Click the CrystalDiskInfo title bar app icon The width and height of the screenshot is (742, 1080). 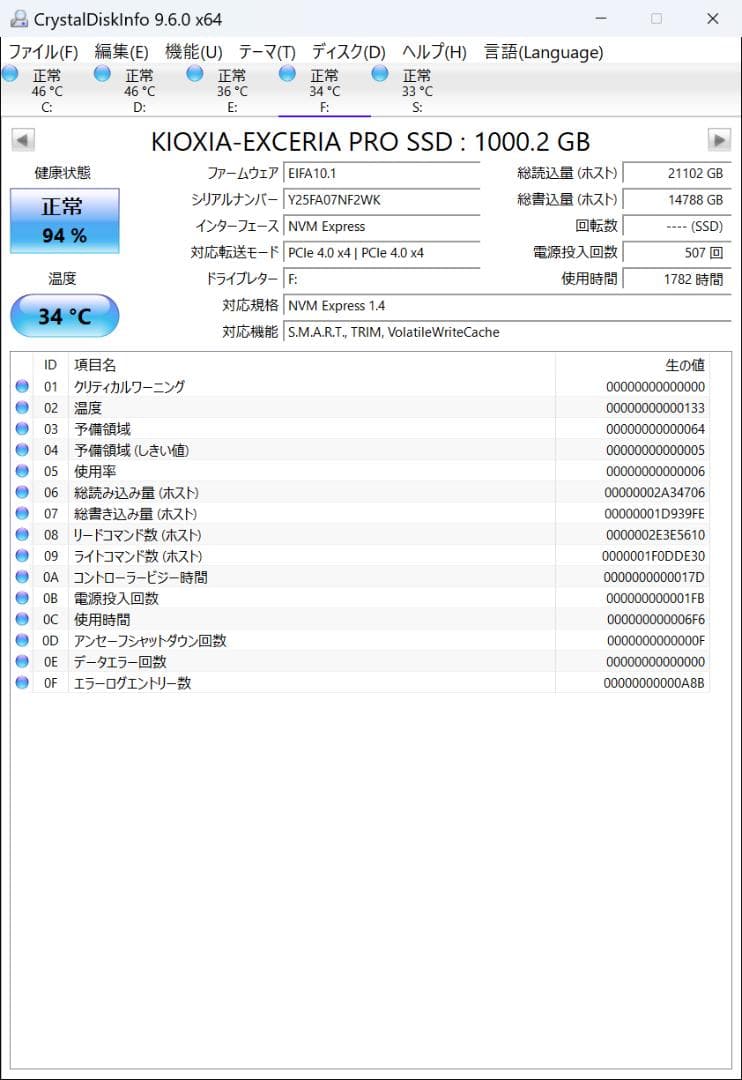point(19,19)
